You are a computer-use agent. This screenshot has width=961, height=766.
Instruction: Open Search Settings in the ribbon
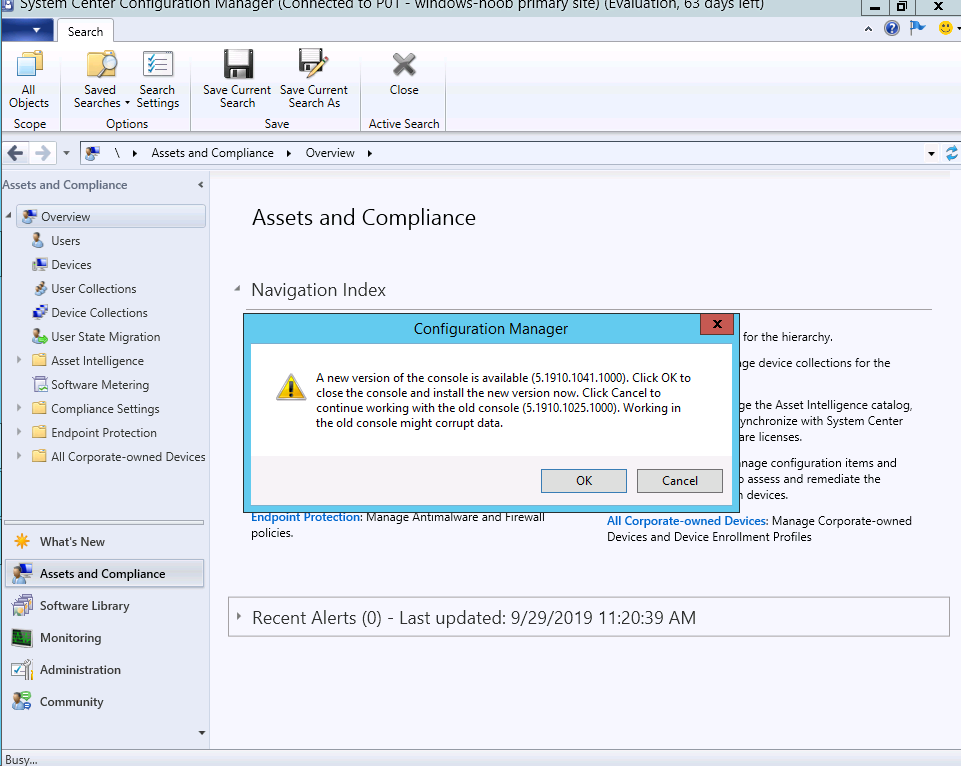click(x=158, y=80)
